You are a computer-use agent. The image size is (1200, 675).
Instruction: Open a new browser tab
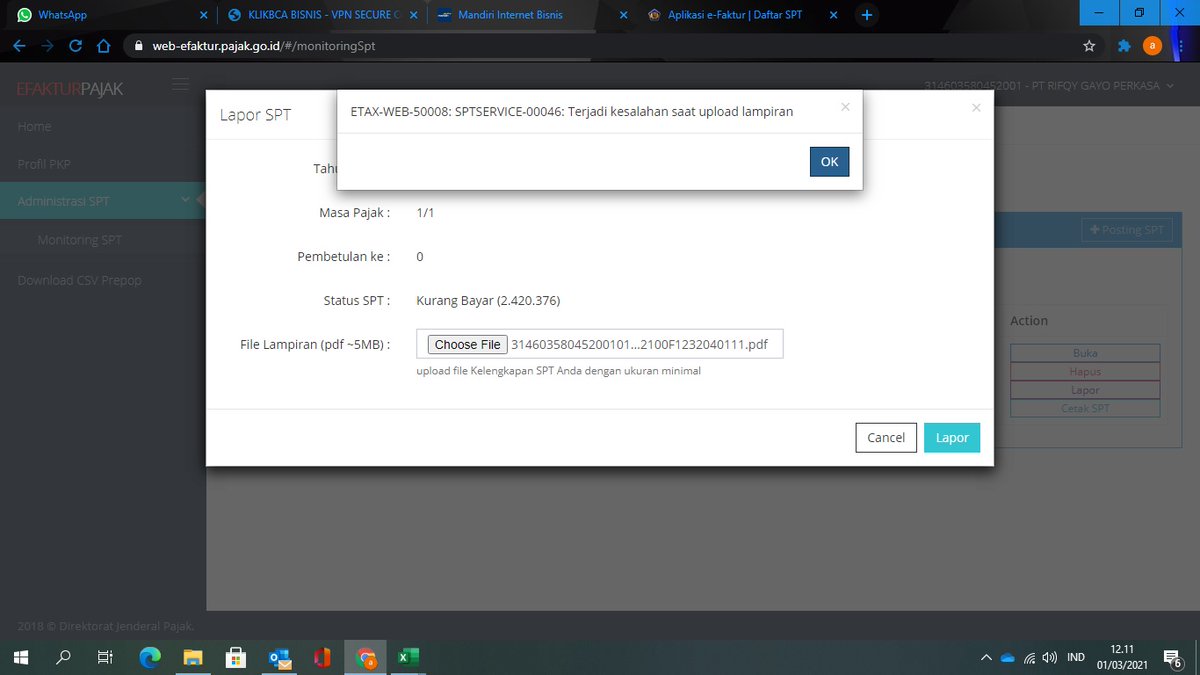(866, 15)
